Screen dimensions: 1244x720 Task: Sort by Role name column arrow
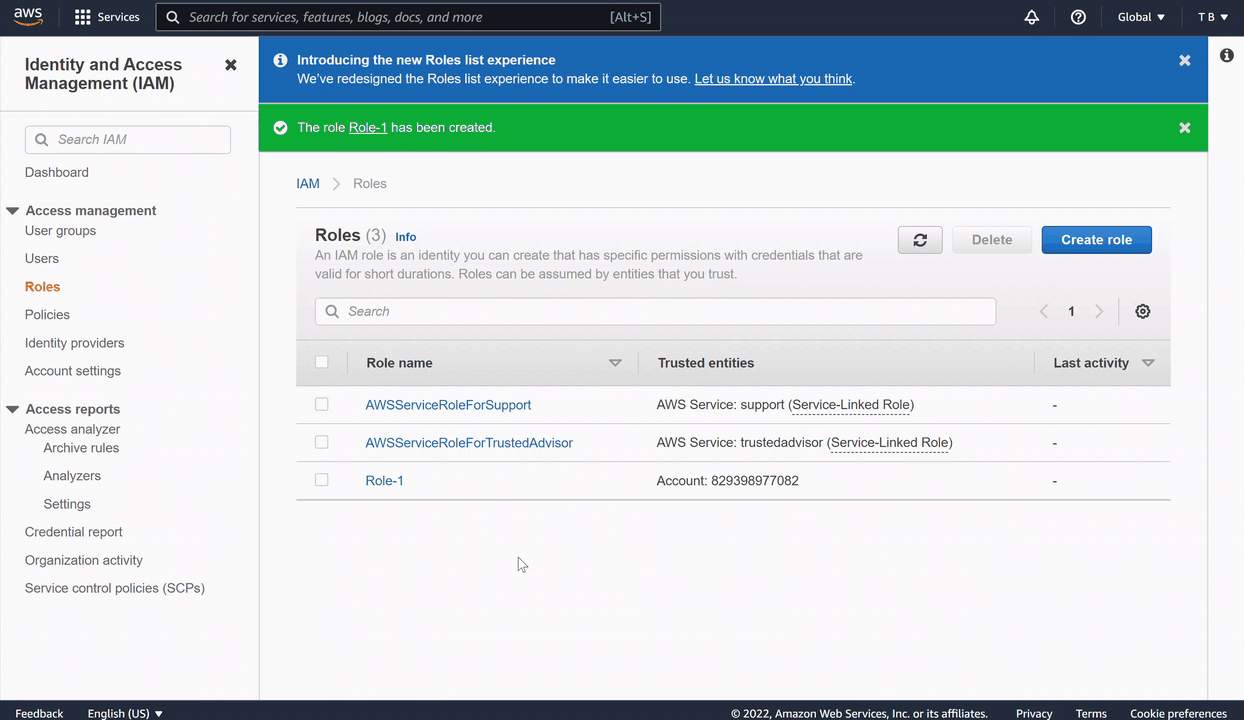click(616, 363)
